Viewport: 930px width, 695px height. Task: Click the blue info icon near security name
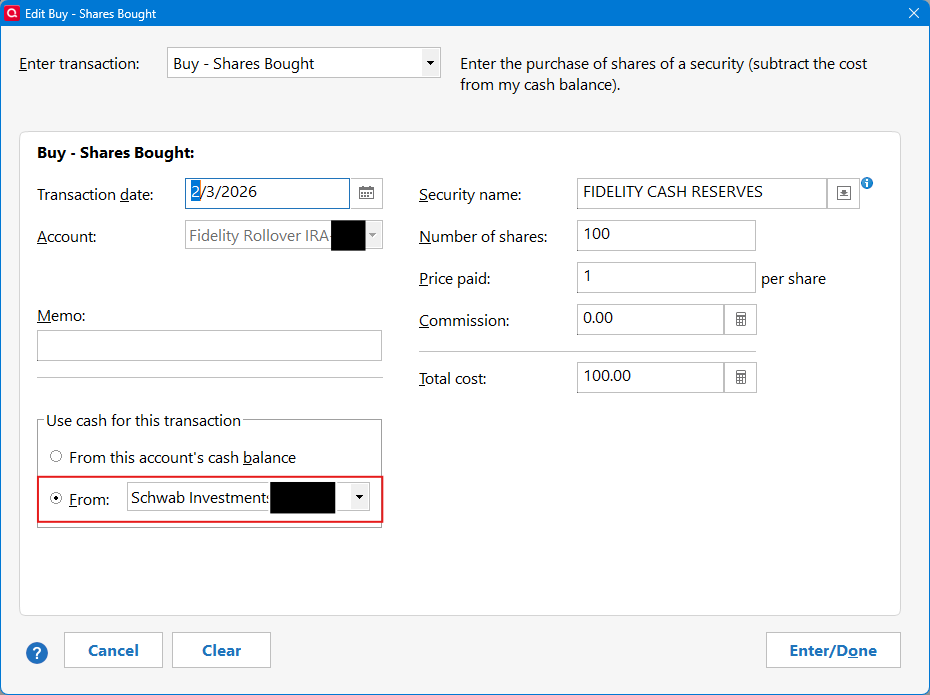[x=867, y=183]
